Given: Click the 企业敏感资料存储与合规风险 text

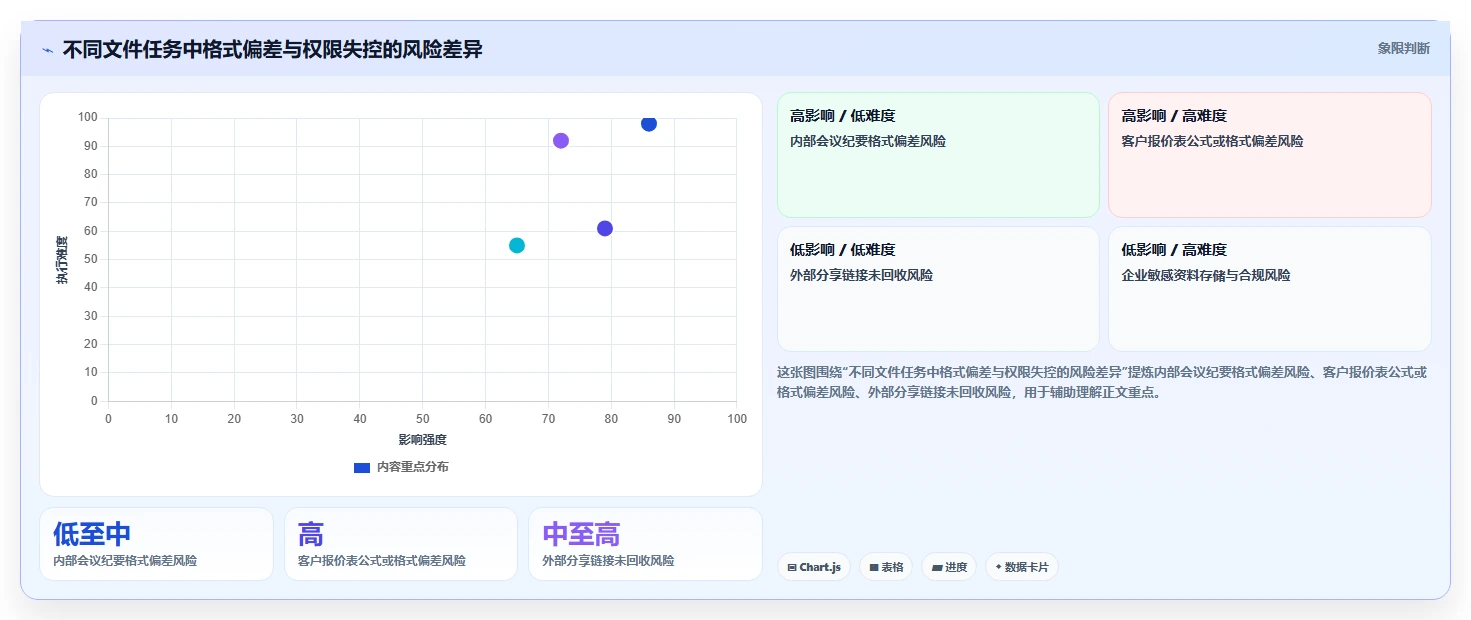Looking at the screenshot, I should (x=1206, y=275).
